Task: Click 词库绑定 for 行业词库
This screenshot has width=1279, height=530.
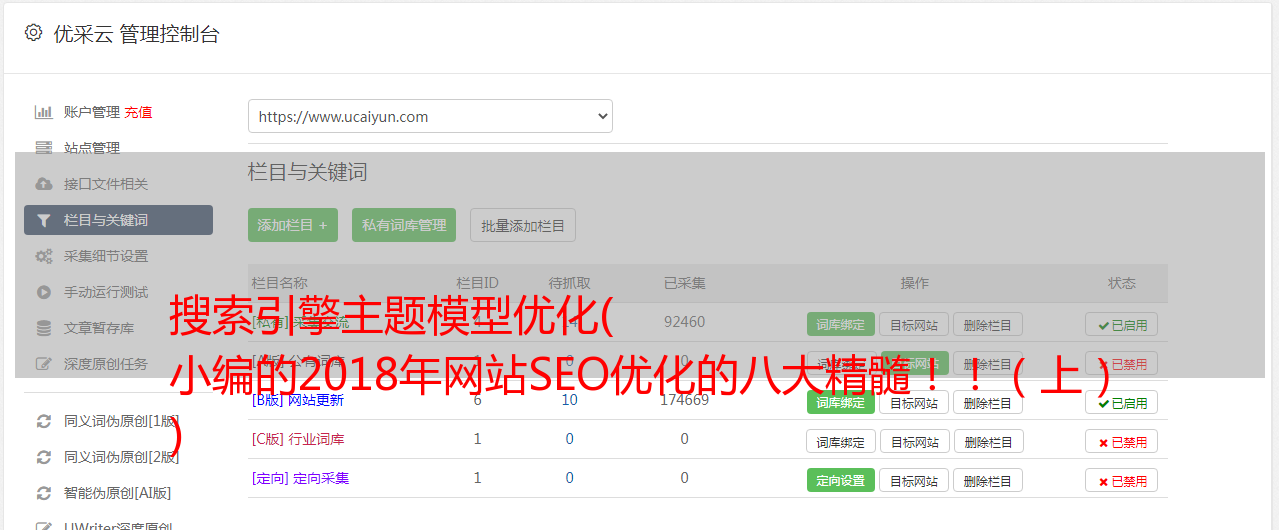Action: 841,441
